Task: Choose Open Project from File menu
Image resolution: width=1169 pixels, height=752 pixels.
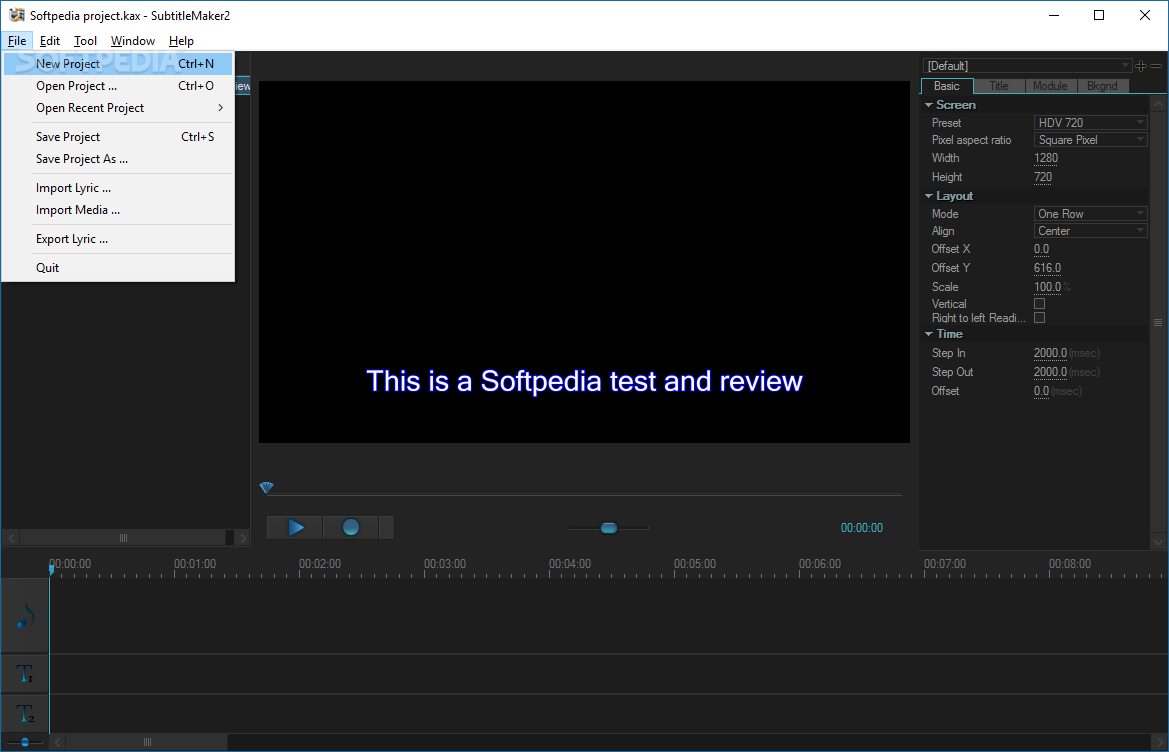Action: point(119,86)
